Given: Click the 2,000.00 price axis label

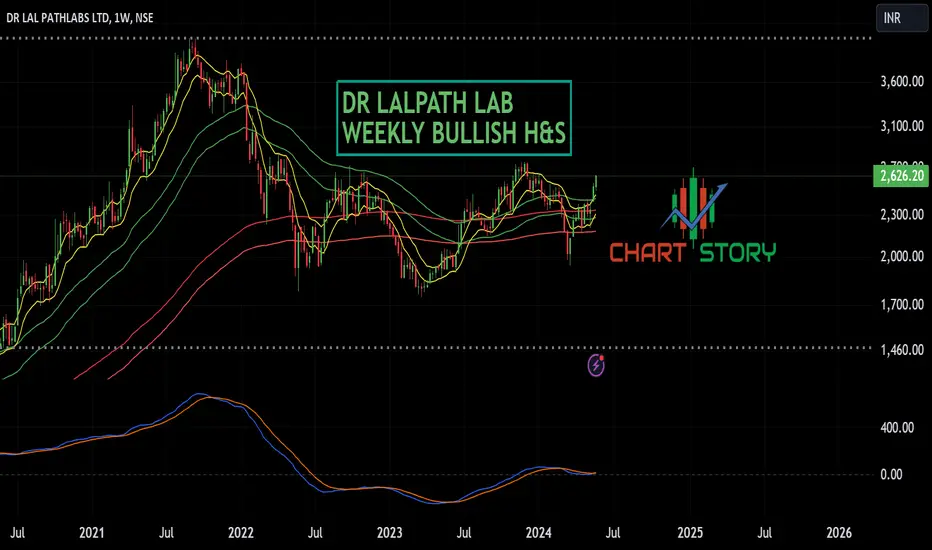Looking at the screenshot, I should pyautogui.click(x=902, y=256).
